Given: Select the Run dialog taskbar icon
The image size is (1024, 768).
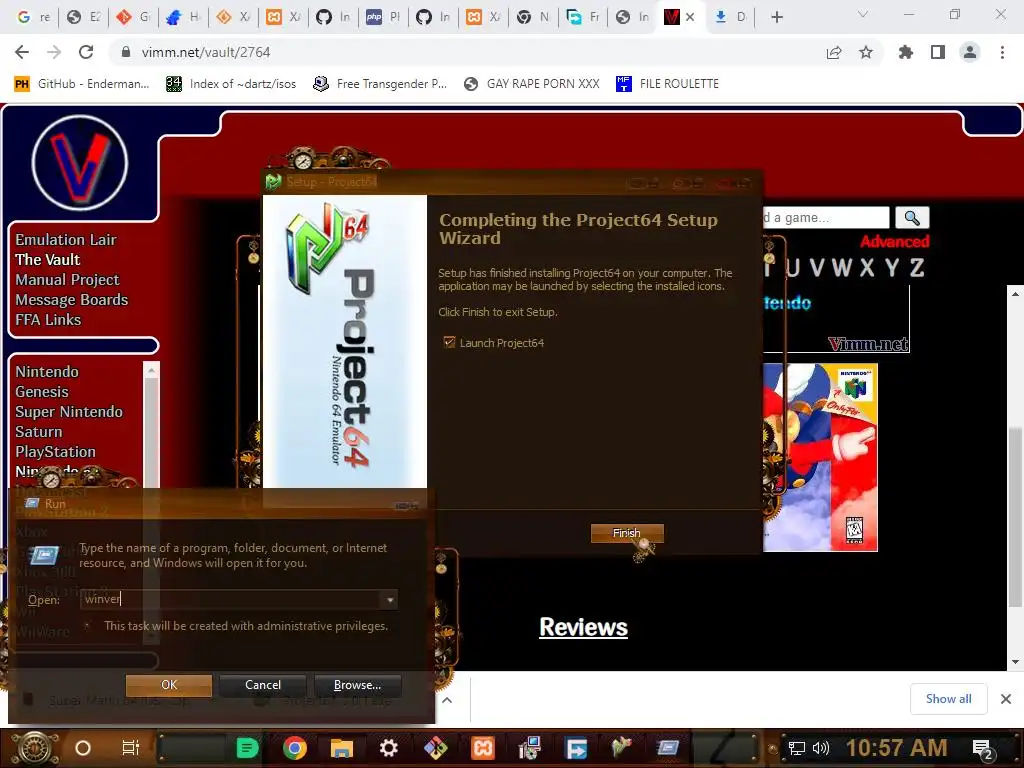Looking at the screenshot, I should point(668,748).
